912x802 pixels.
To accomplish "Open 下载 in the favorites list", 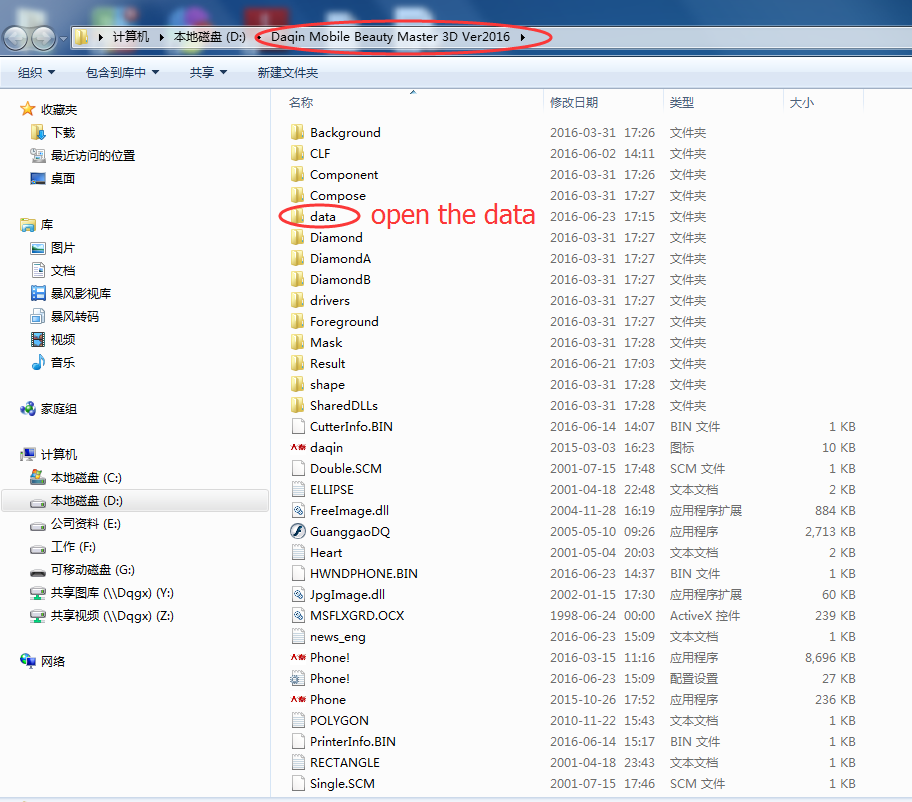I will click(63, 132).
